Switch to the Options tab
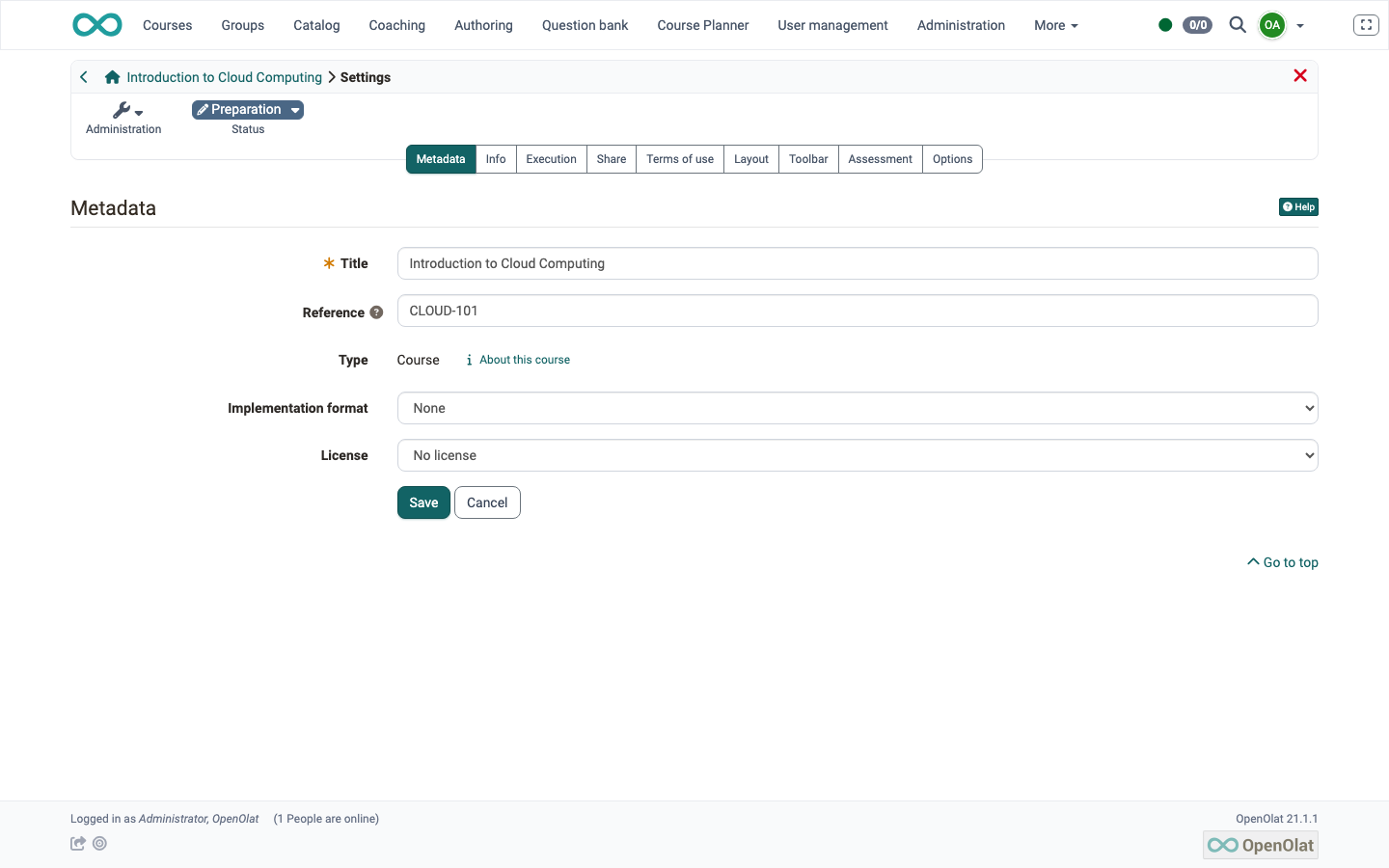 952,159
